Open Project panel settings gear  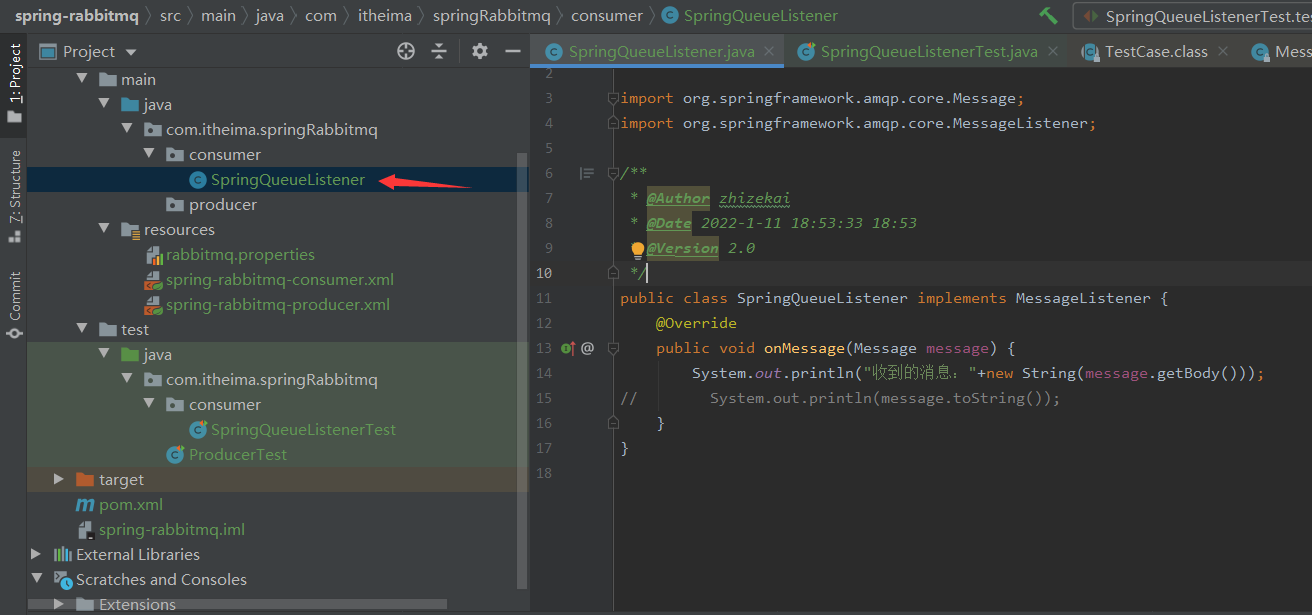coord(480,51)
